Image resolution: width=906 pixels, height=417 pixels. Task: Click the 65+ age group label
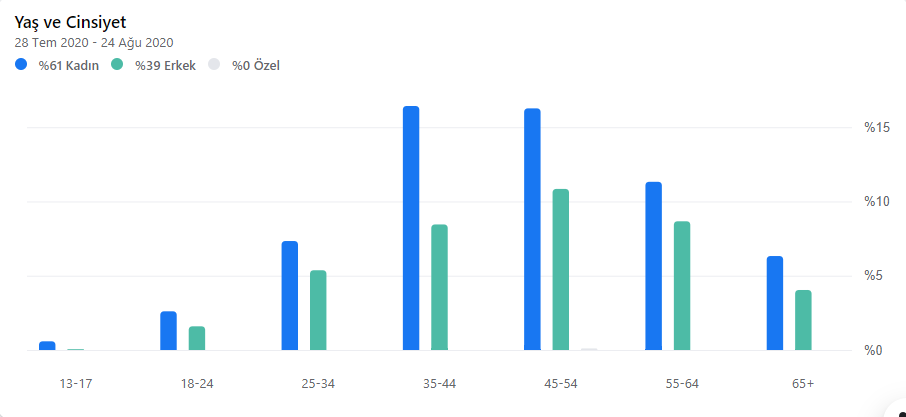point(803,384)
